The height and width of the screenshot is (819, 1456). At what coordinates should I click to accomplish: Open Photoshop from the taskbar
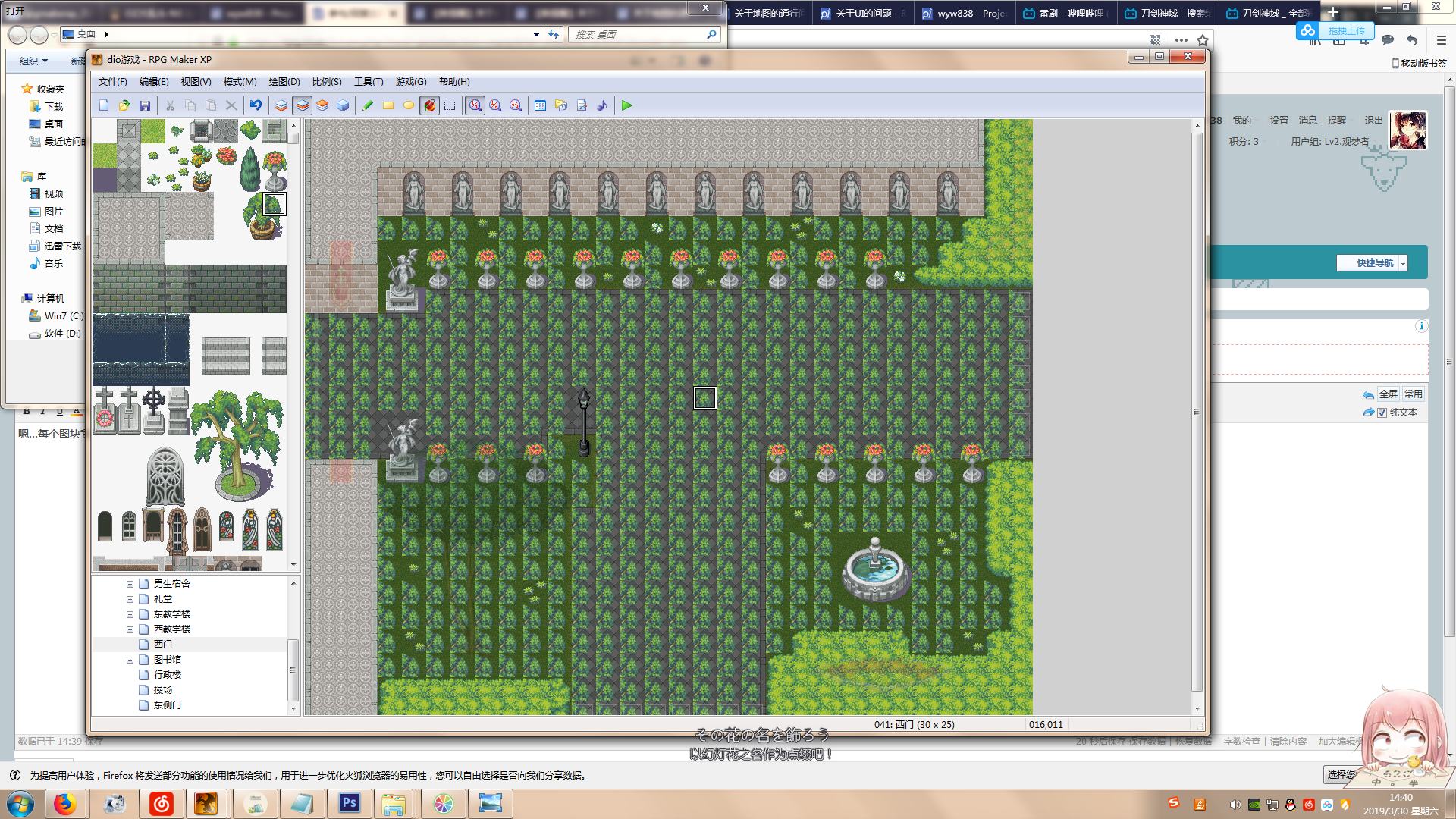tap(349, 804)
